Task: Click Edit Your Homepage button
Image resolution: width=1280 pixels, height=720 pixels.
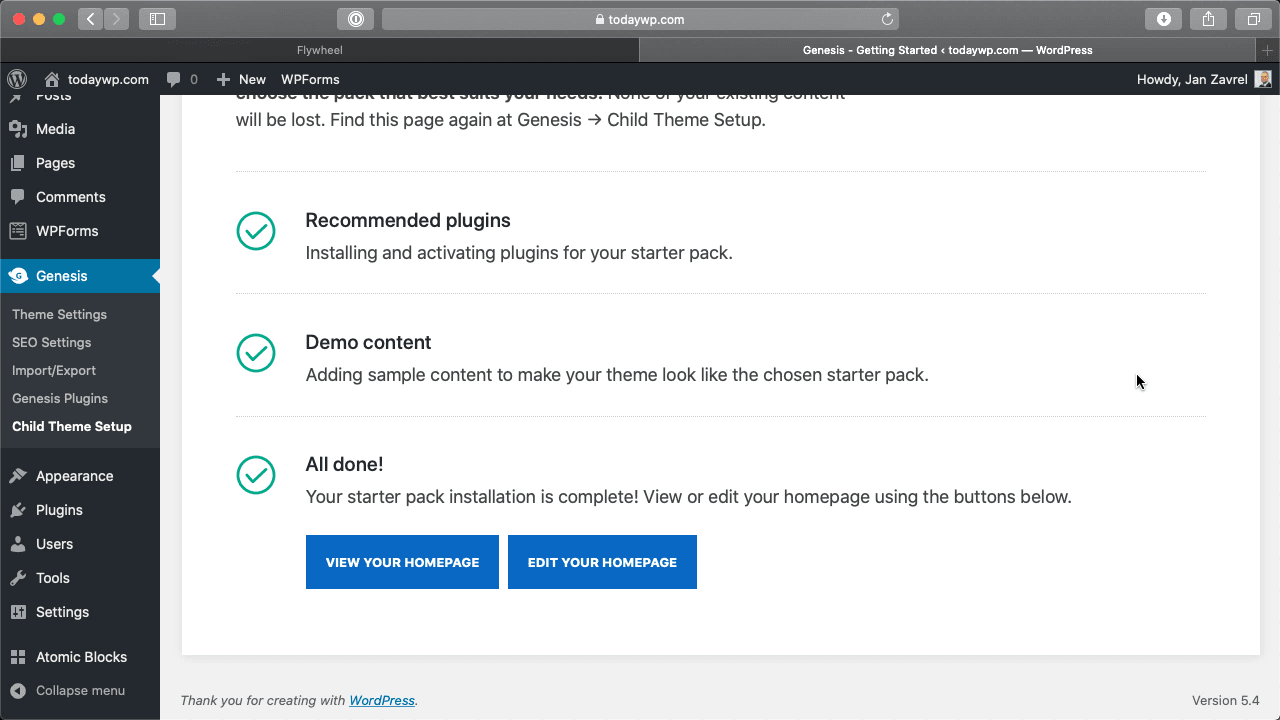Action: pos(602,562)
